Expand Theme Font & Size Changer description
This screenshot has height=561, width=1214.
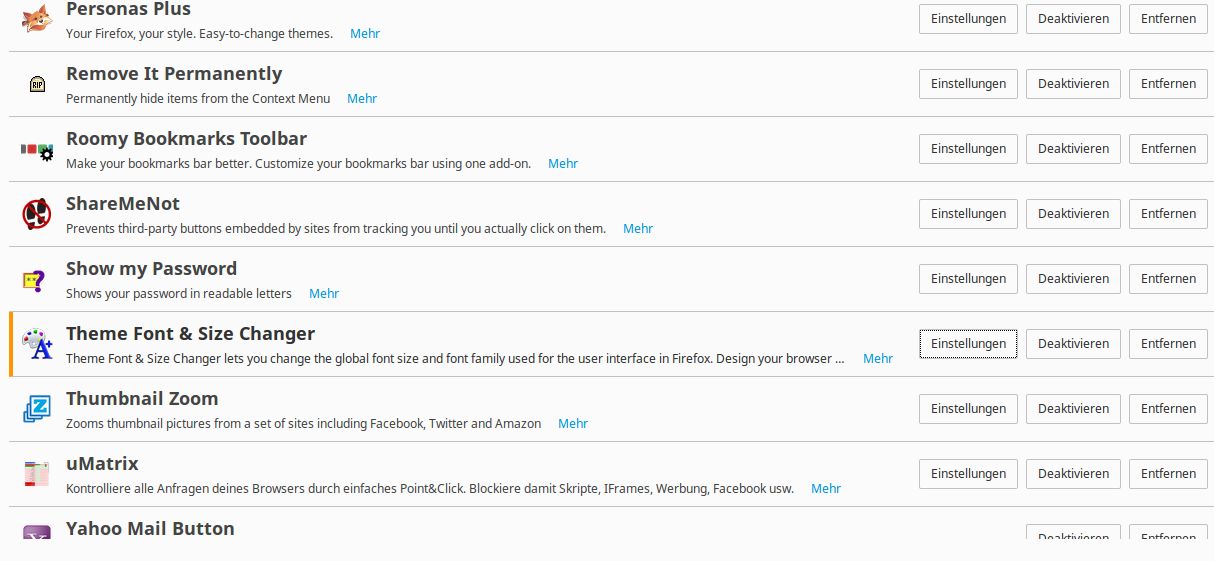(x=878, y=359)
